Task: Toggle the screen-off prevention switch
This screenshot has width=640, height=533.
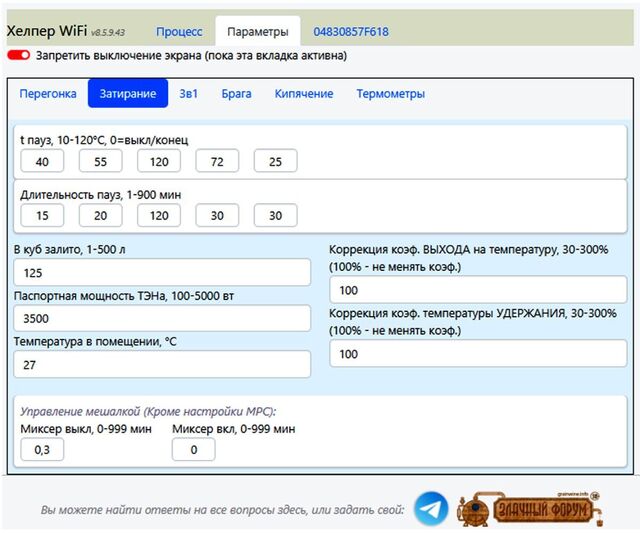Action: tap(19, 56)
